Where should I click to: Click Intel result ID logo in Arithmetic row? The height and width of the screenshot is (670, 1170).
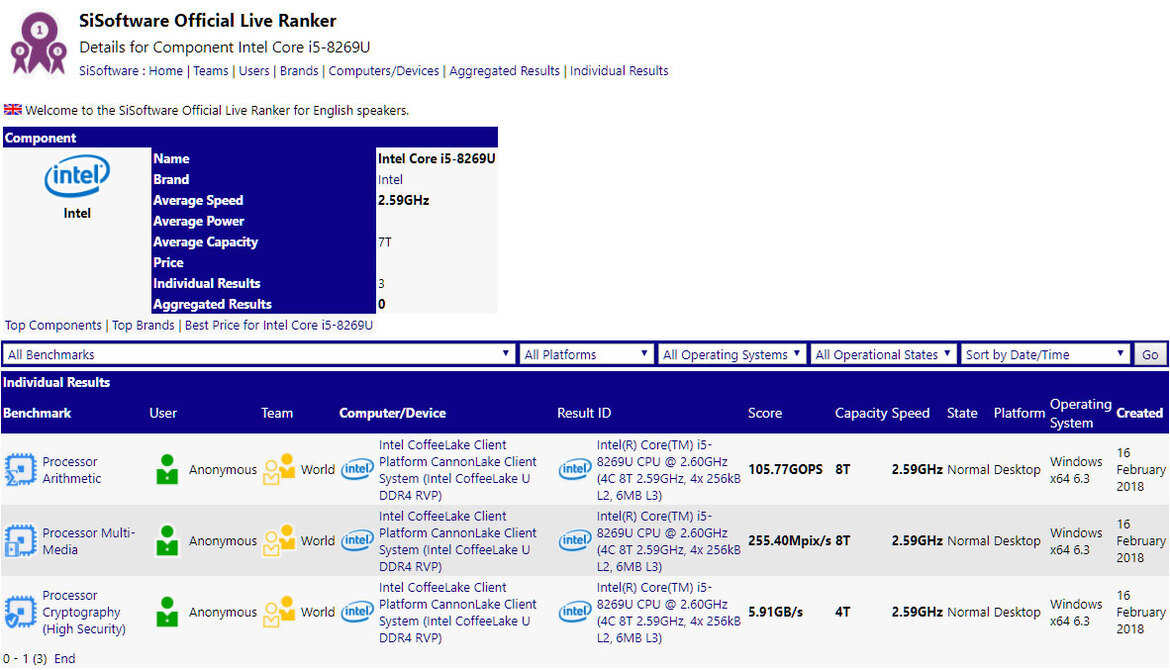[x=575, y=469]
